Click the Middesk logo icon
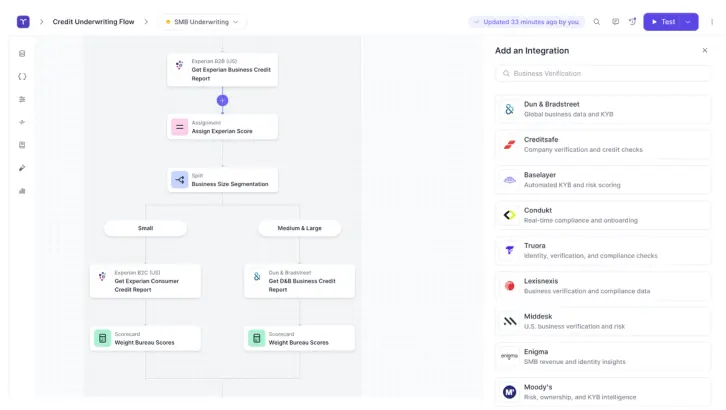This screenshot has width=726, height=410. pos(509,321)
